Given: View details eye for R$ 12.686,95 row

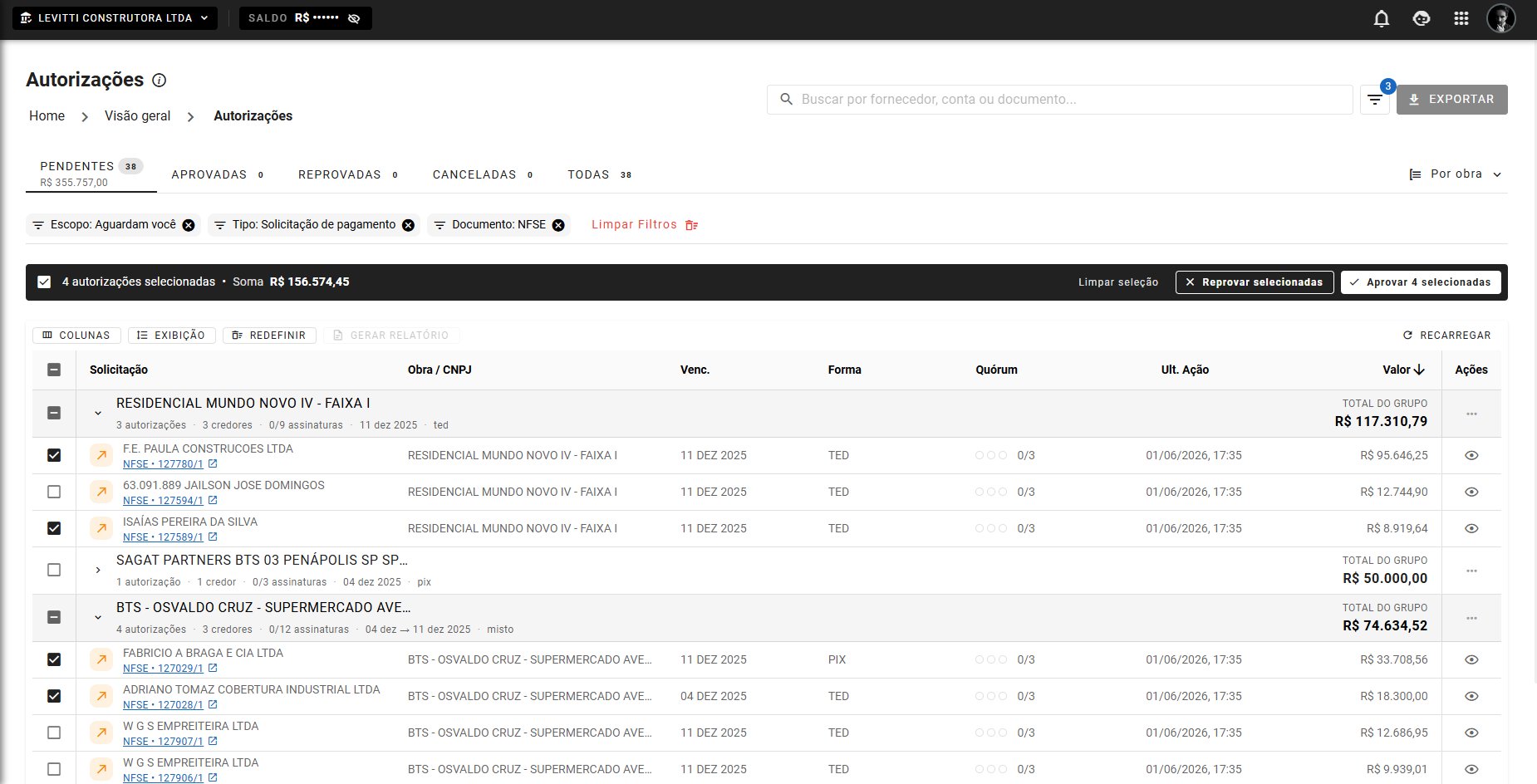Looking at the screenshot, I should click(x=1471, y=733).
